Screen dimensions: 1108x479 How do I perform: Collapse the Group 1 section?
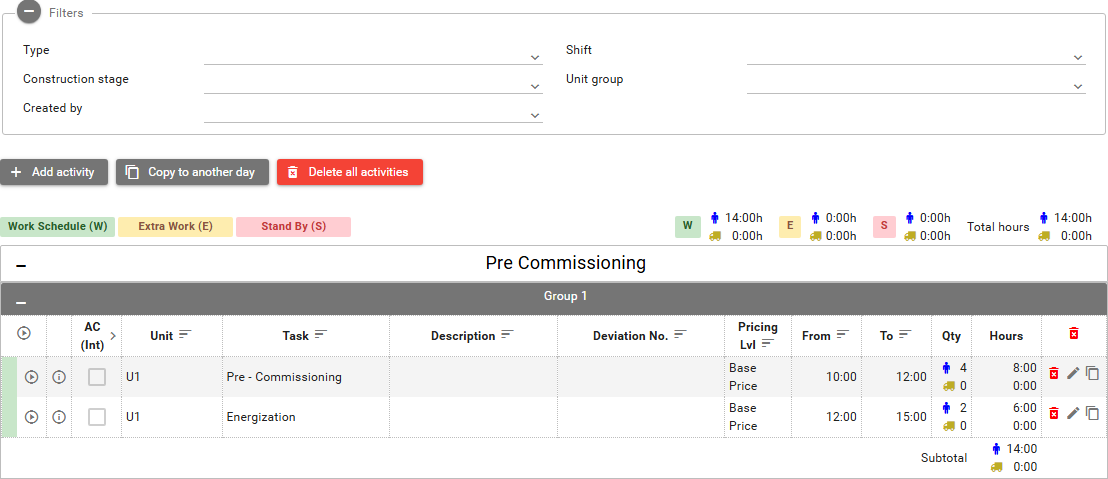[x=21, y=302]
